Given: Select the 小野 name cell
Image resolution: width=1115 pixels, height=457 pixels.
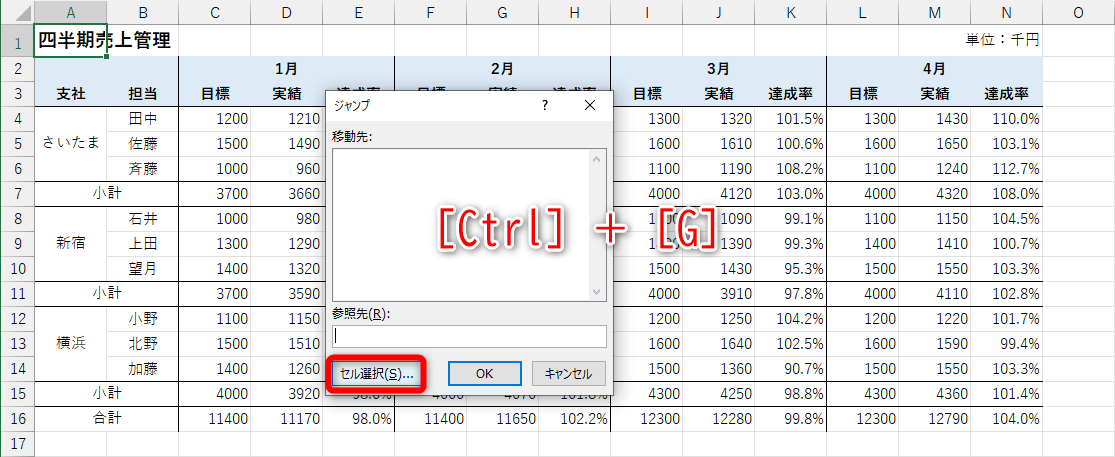Looking at the screenshot, I should (143, 318).
